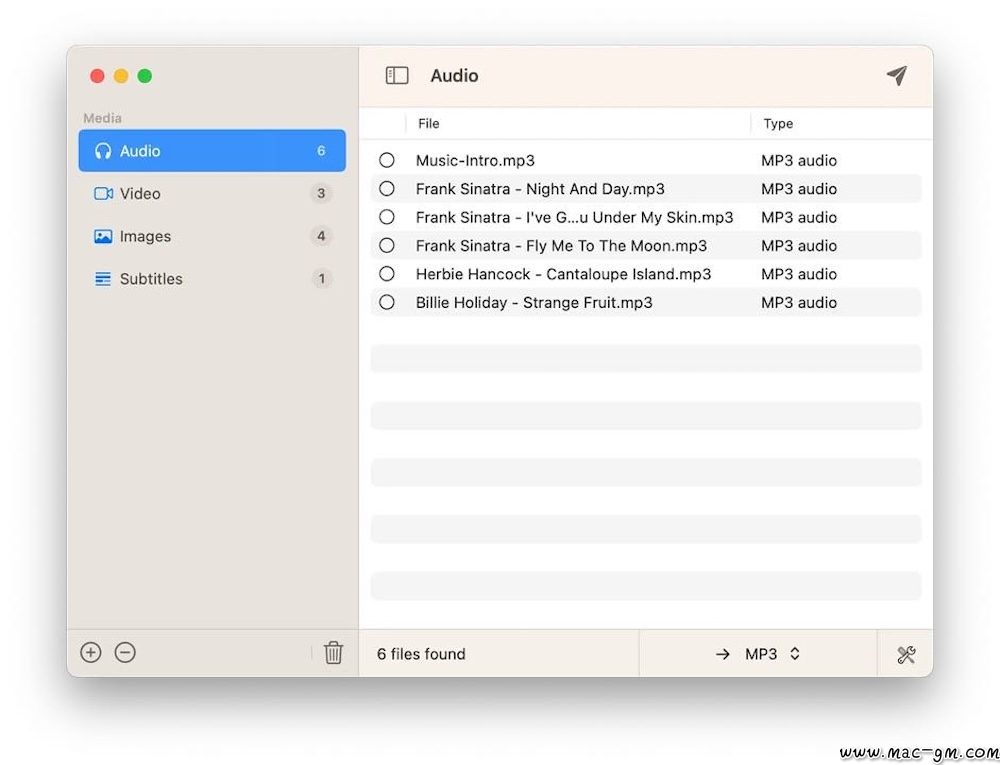The width and height of the screenshot is (1000, 765).
Task: Click Frank Sinatra - I've G...u Under My Skin.mp3
Action: (575, 217)
